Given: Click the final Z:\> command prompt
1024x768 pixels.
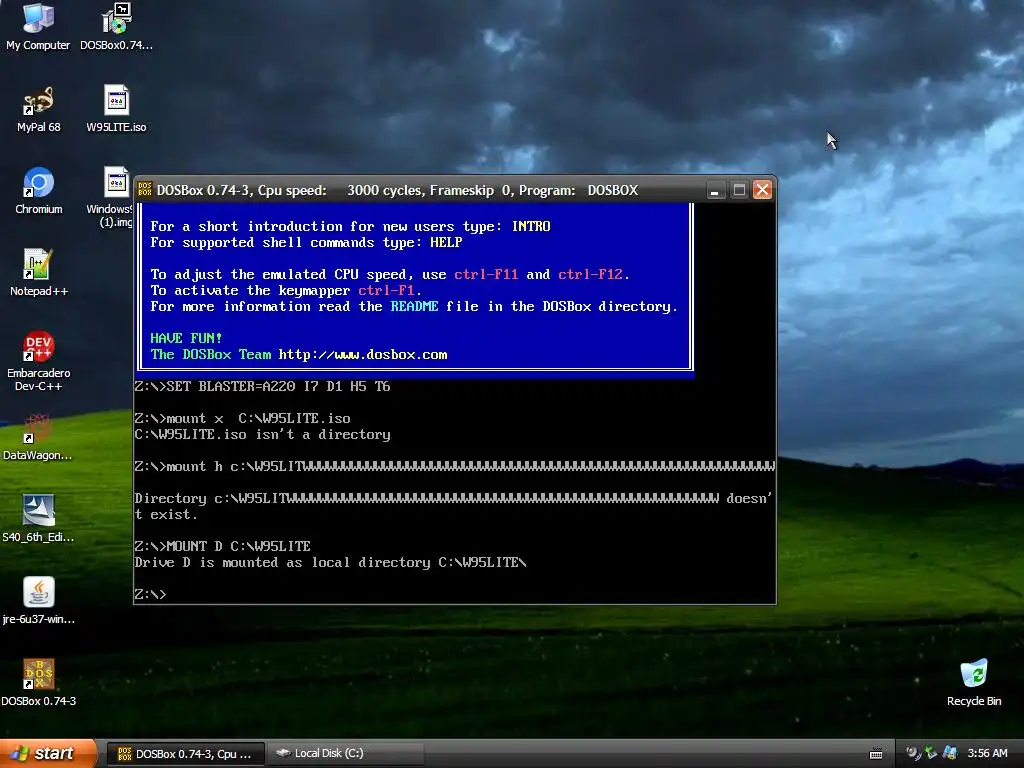Looking at the screenshot, I should tap(150, 594).
